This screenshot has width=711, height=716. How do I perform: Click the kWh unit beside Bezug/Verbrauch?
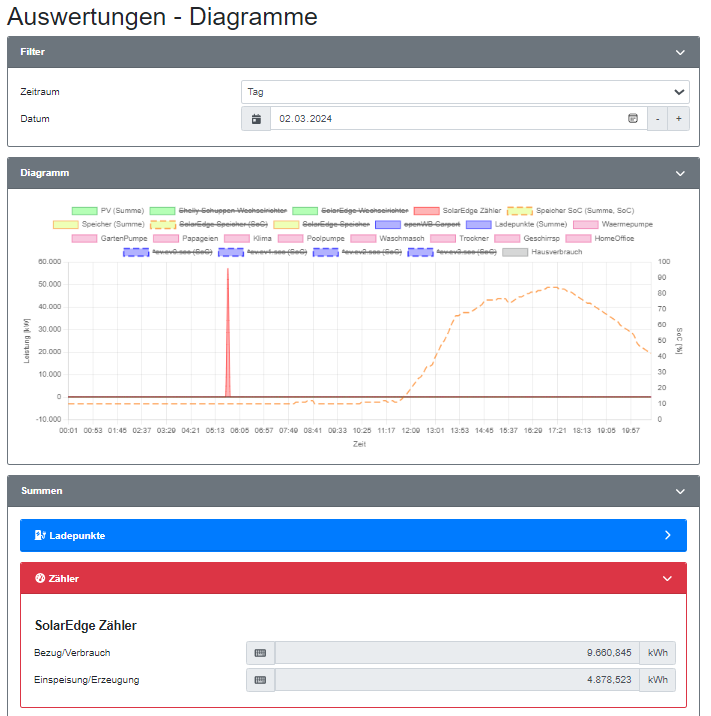pyautogui.click(x=658, y=653)
